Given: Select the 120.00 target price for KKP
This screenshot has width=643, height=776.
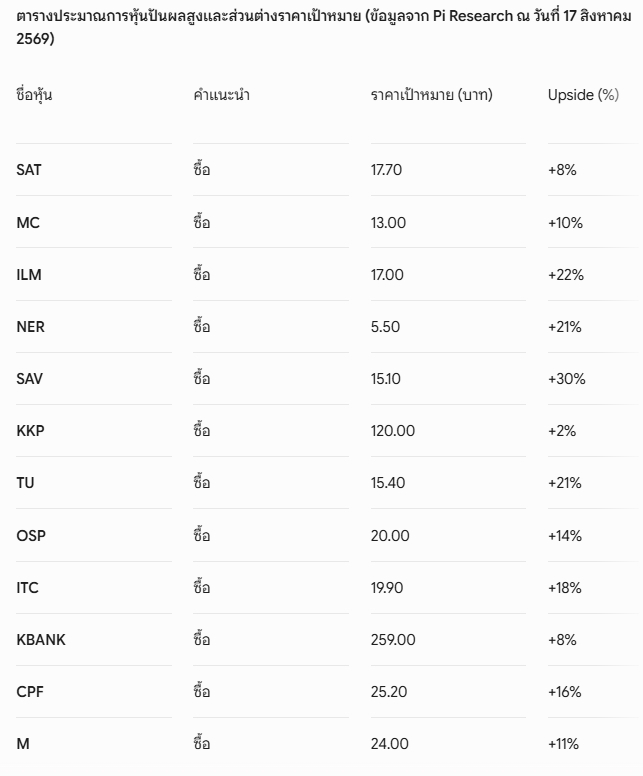Looking at the screenshot, I should [393, 431].
